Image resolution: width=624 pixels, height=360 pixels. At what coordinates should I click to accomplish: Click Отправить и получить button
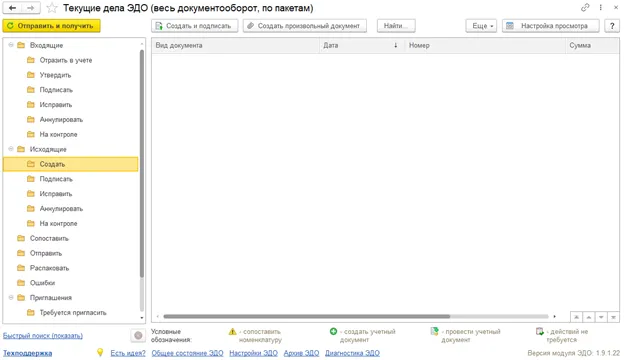(51, 26)
